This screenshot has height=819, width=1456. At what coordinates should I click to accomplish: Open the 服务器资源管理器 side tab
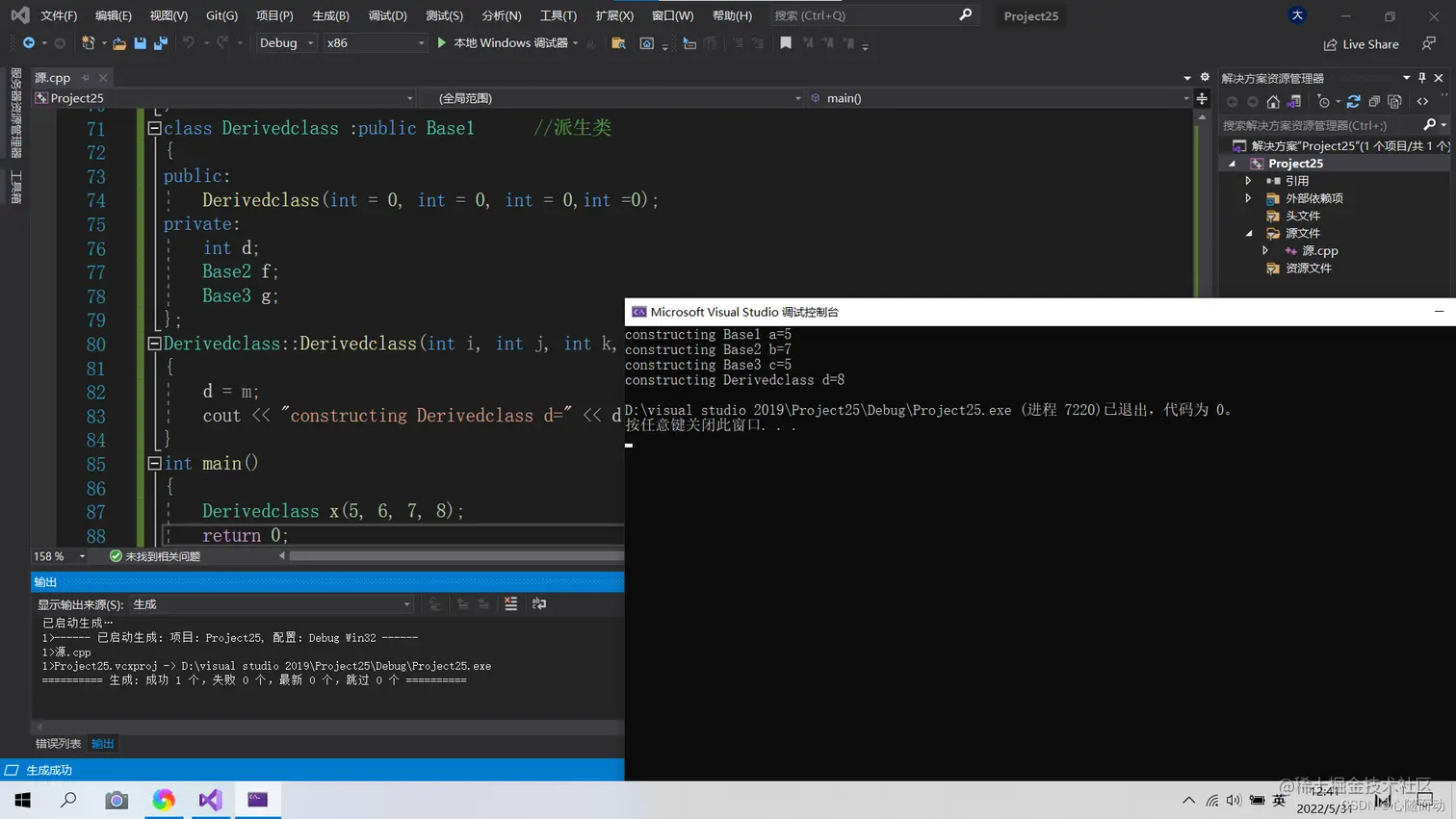click(15, 114)
